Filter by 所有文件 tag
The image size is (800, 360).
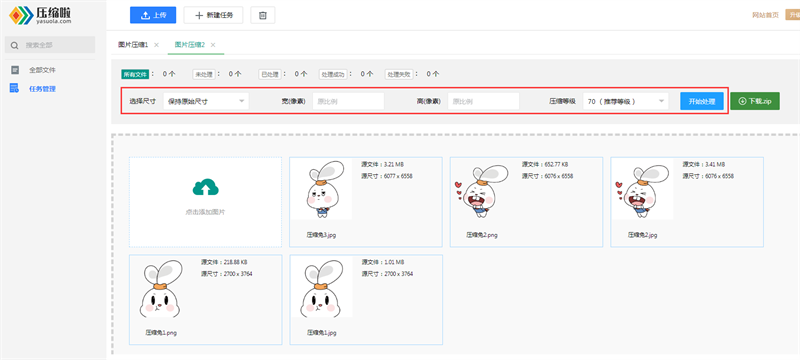pyautogui.click(x=135, y=74)
